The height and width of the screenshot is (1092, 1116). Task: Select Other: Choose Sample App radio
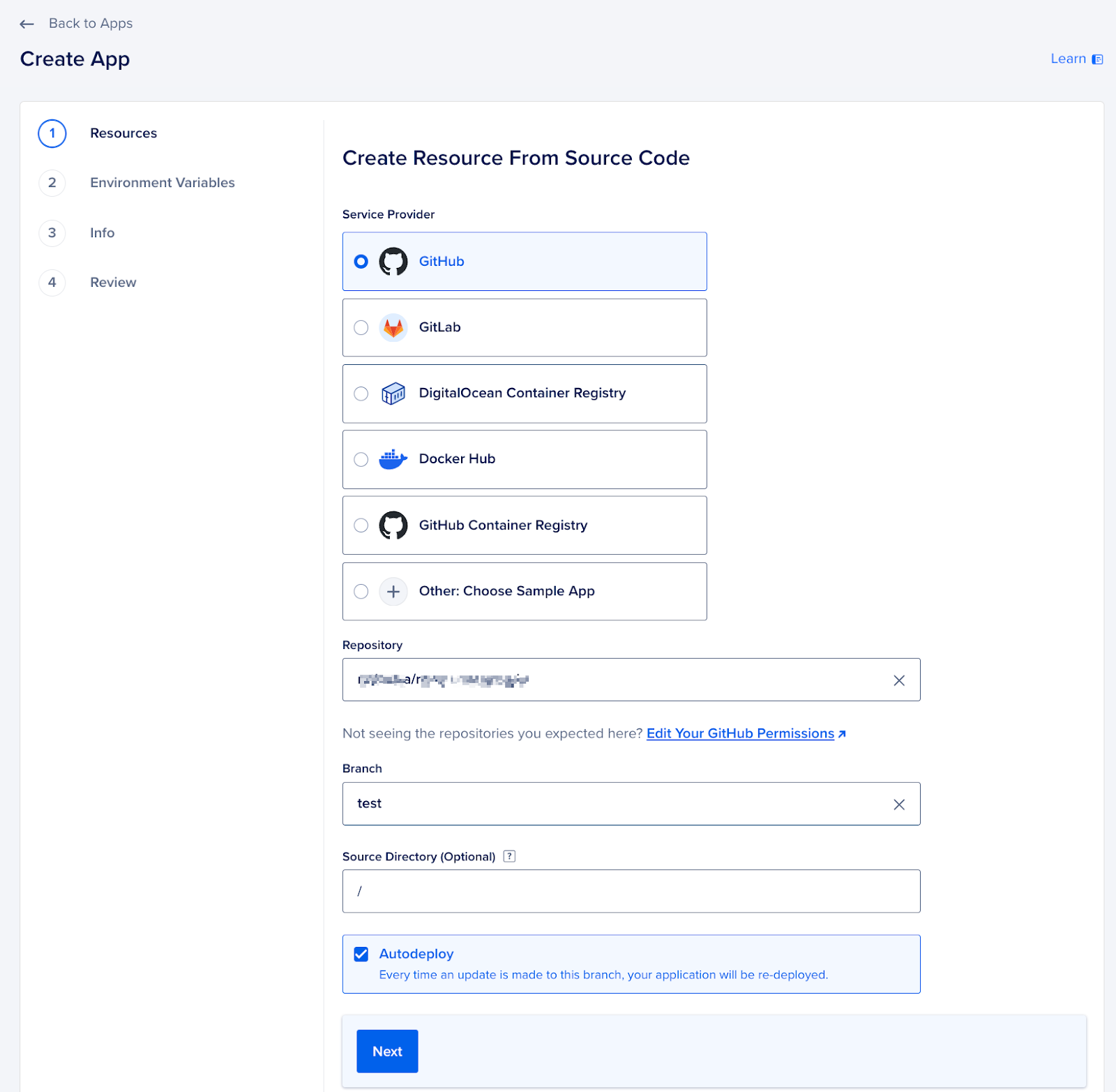coord(361,592)
